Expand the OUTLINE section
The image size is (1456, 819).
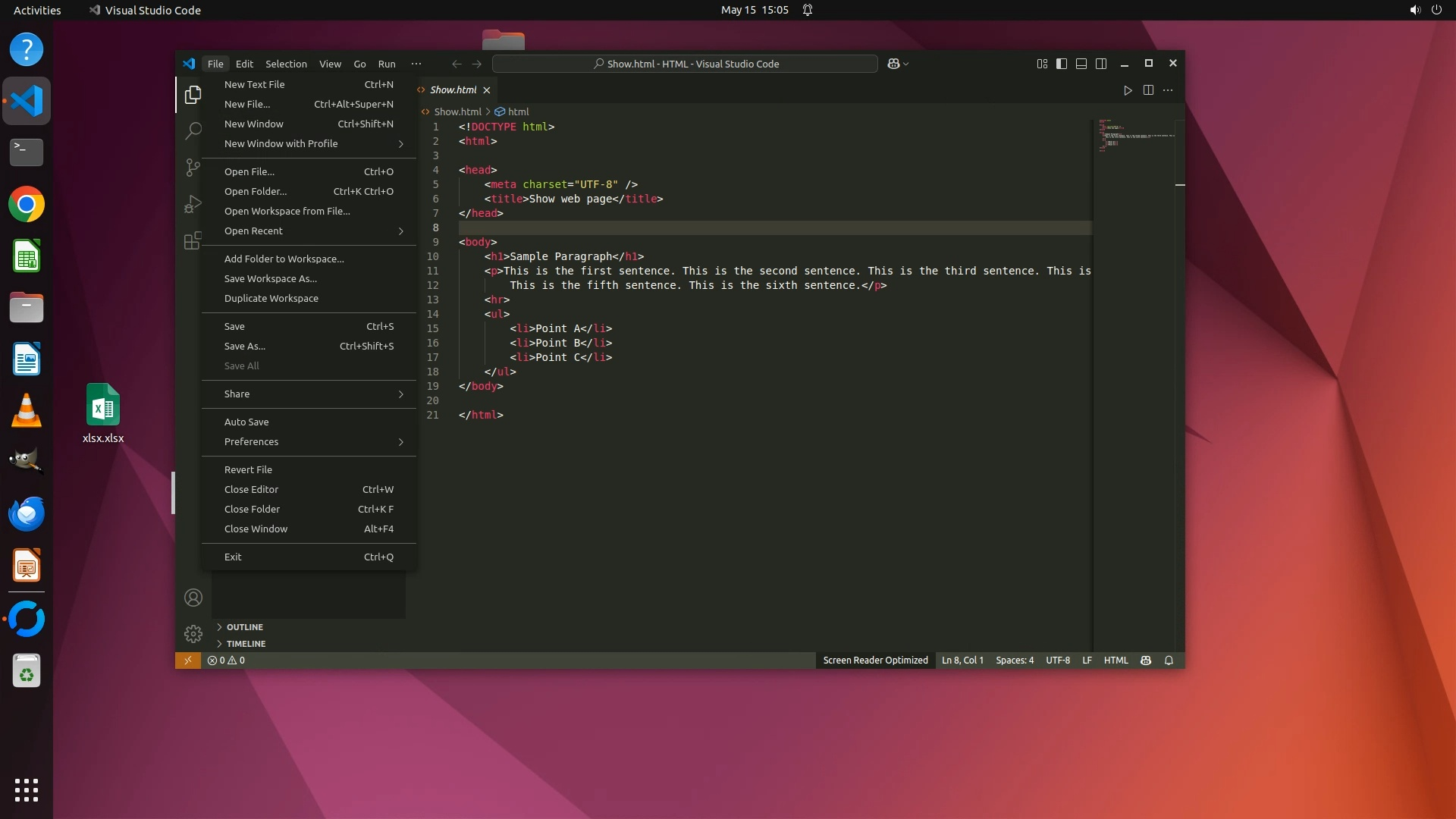click(244, 627)
